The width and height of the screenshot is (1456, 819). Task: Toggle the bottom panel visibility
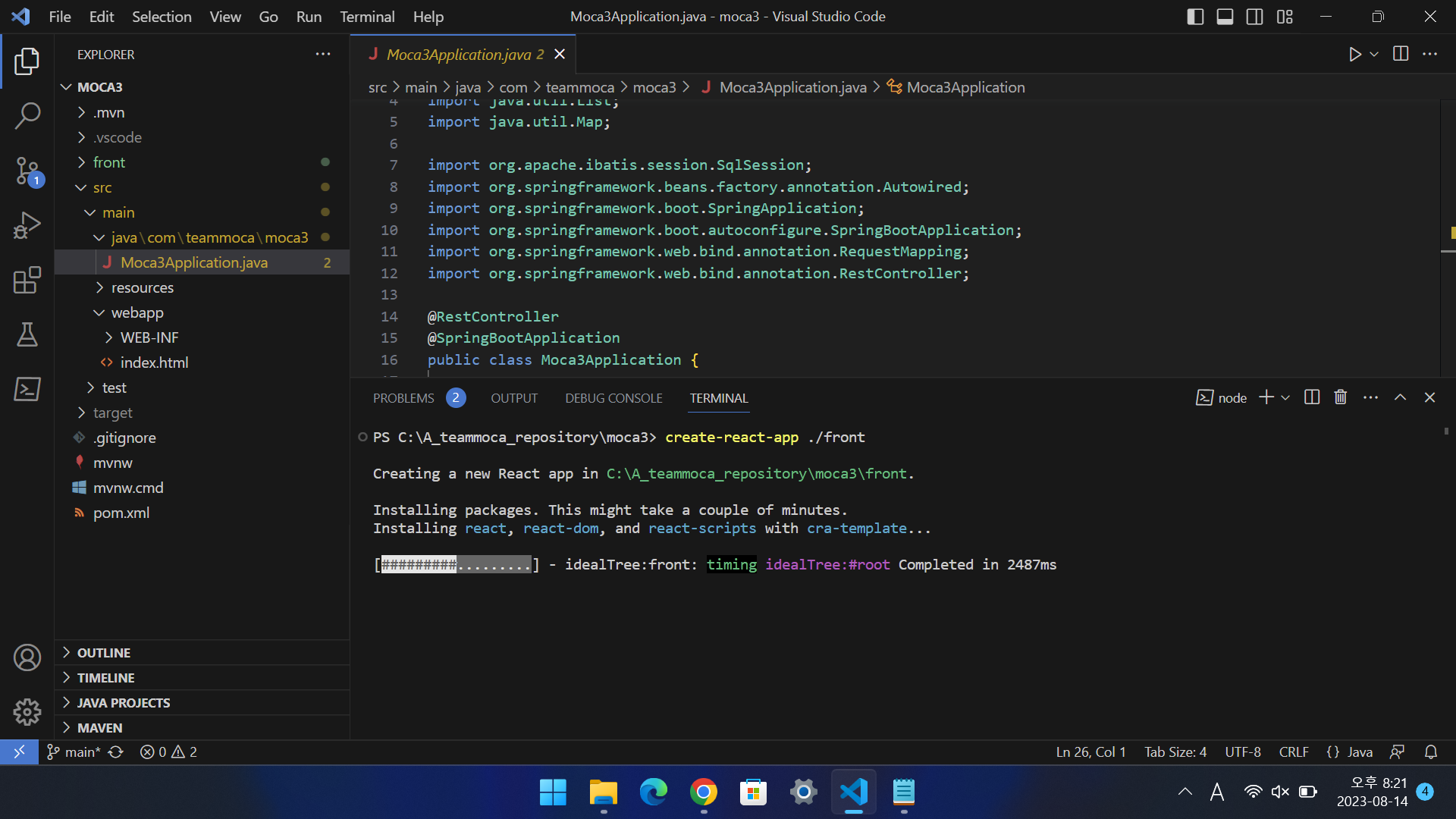(1225, 17)
